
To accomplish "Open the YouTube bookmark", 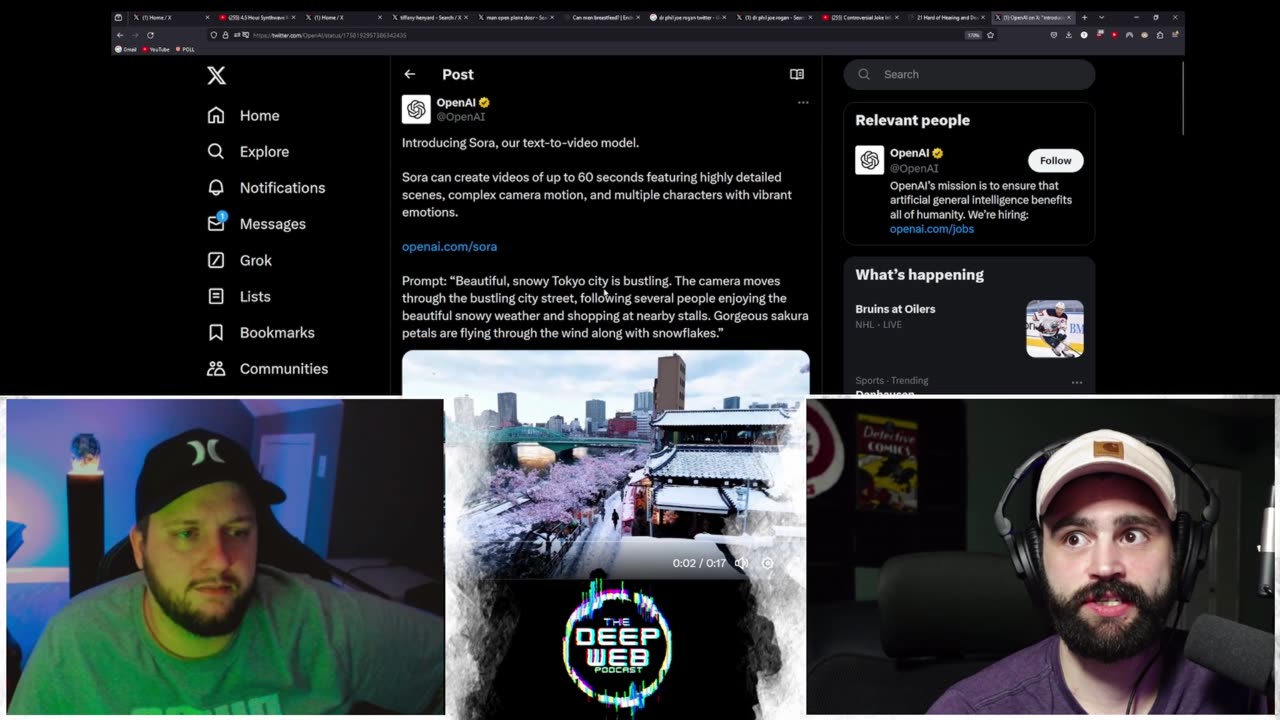I will pos(155,50).
